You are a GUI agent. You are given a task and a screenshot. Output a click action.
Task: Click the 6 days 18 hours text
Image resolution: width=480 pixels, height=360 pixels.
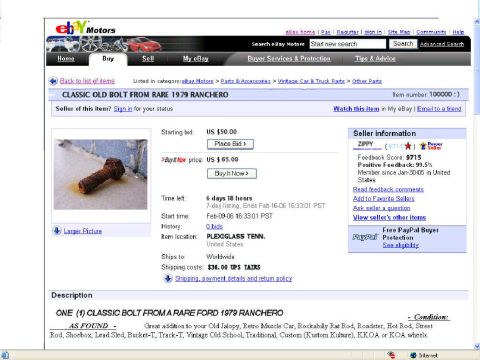pos(229,198)
